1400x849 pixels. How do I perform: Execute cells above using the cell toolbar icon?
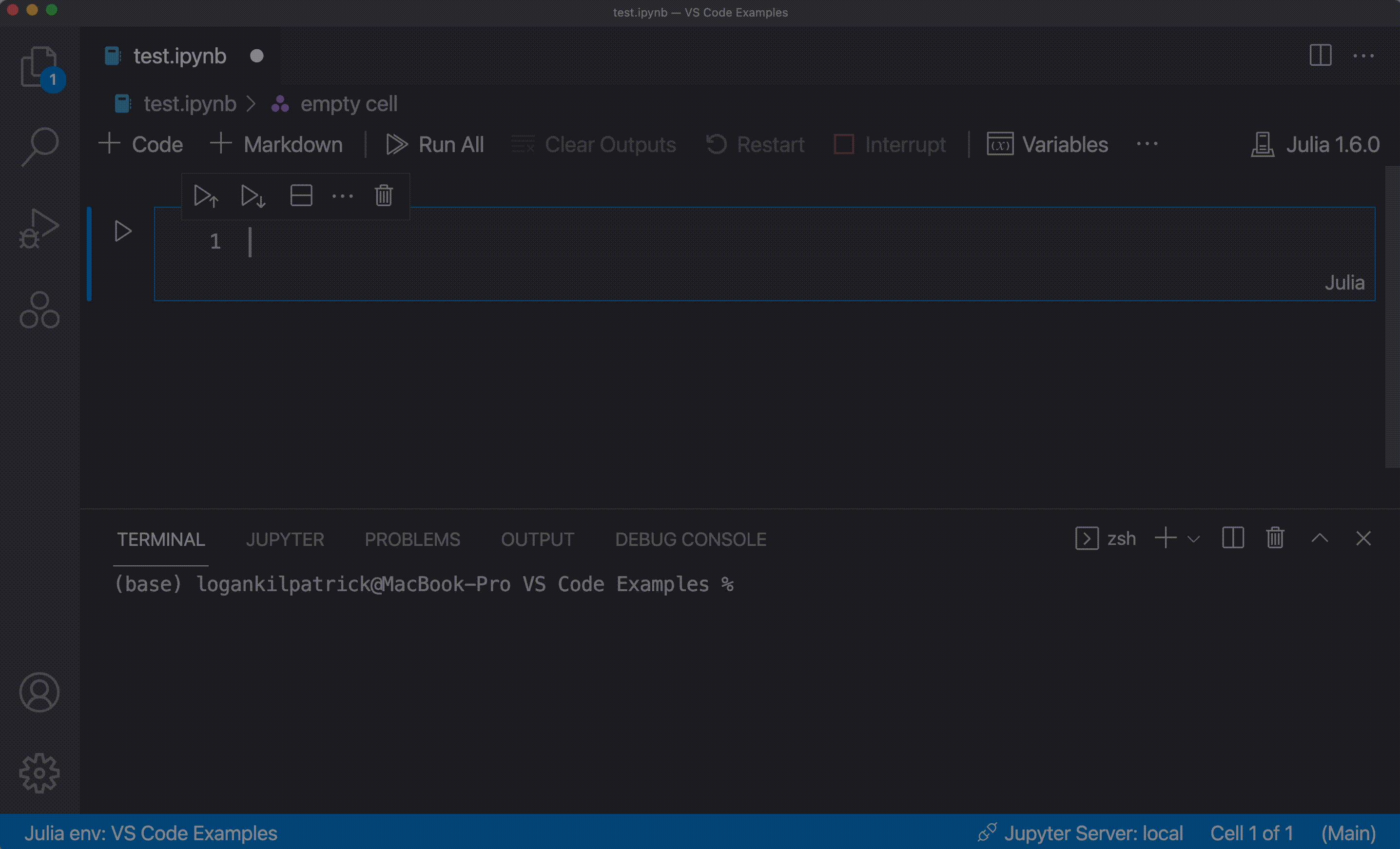[x=206, y=196]
